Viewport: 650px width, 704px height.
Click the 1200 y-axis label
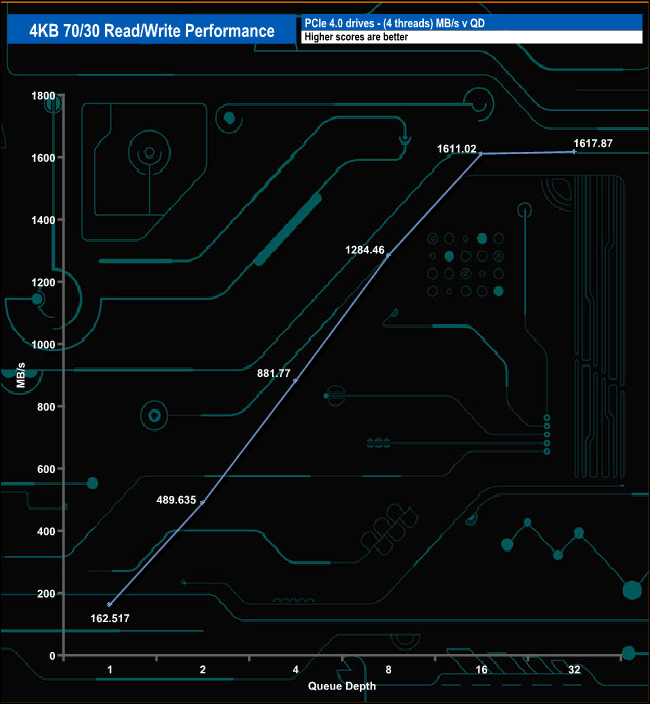point(43,282)
